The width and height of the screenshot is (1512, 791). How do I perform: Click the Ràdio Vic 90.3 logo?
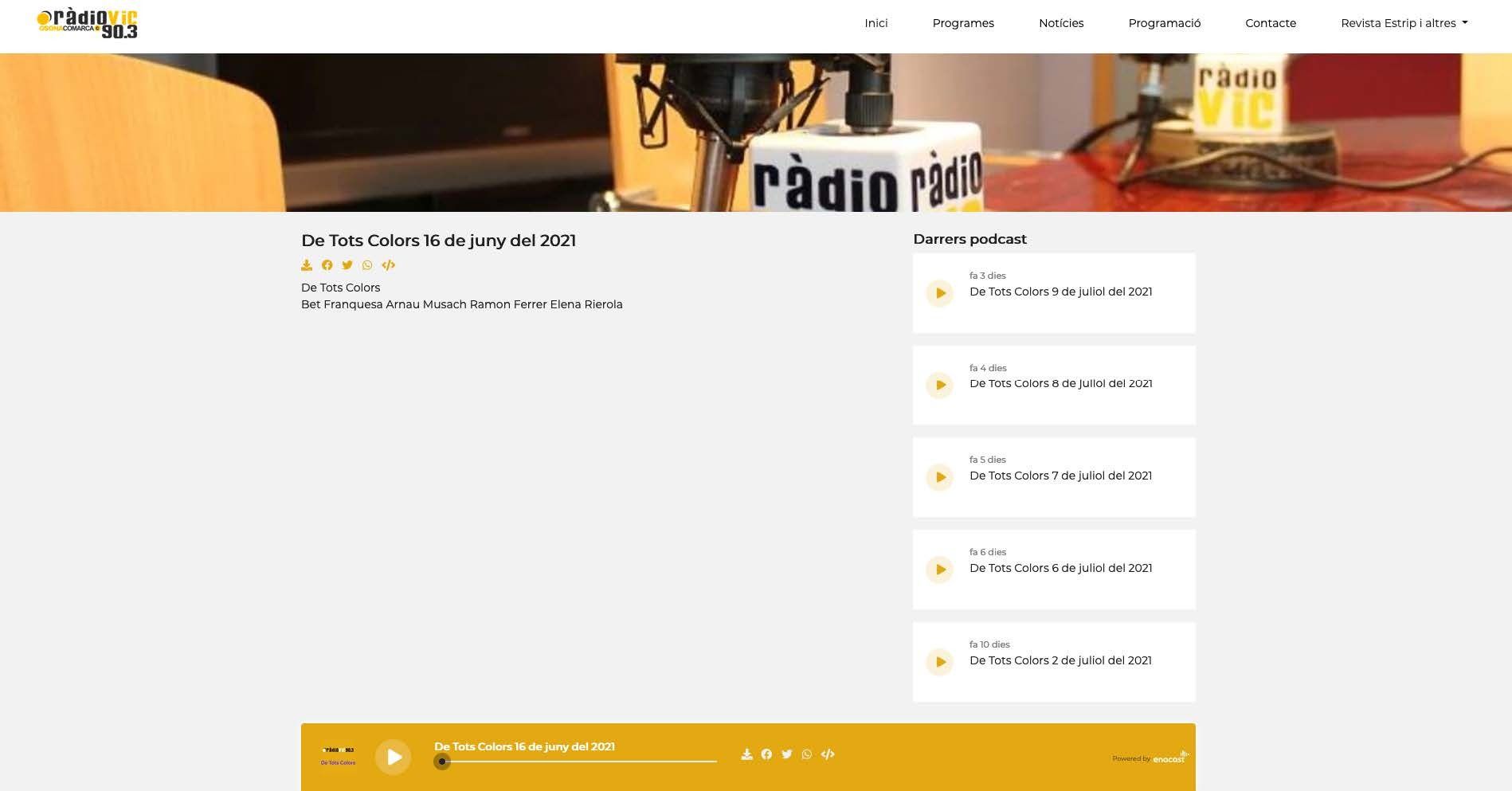pyautogui.click(x=88, y=24)
